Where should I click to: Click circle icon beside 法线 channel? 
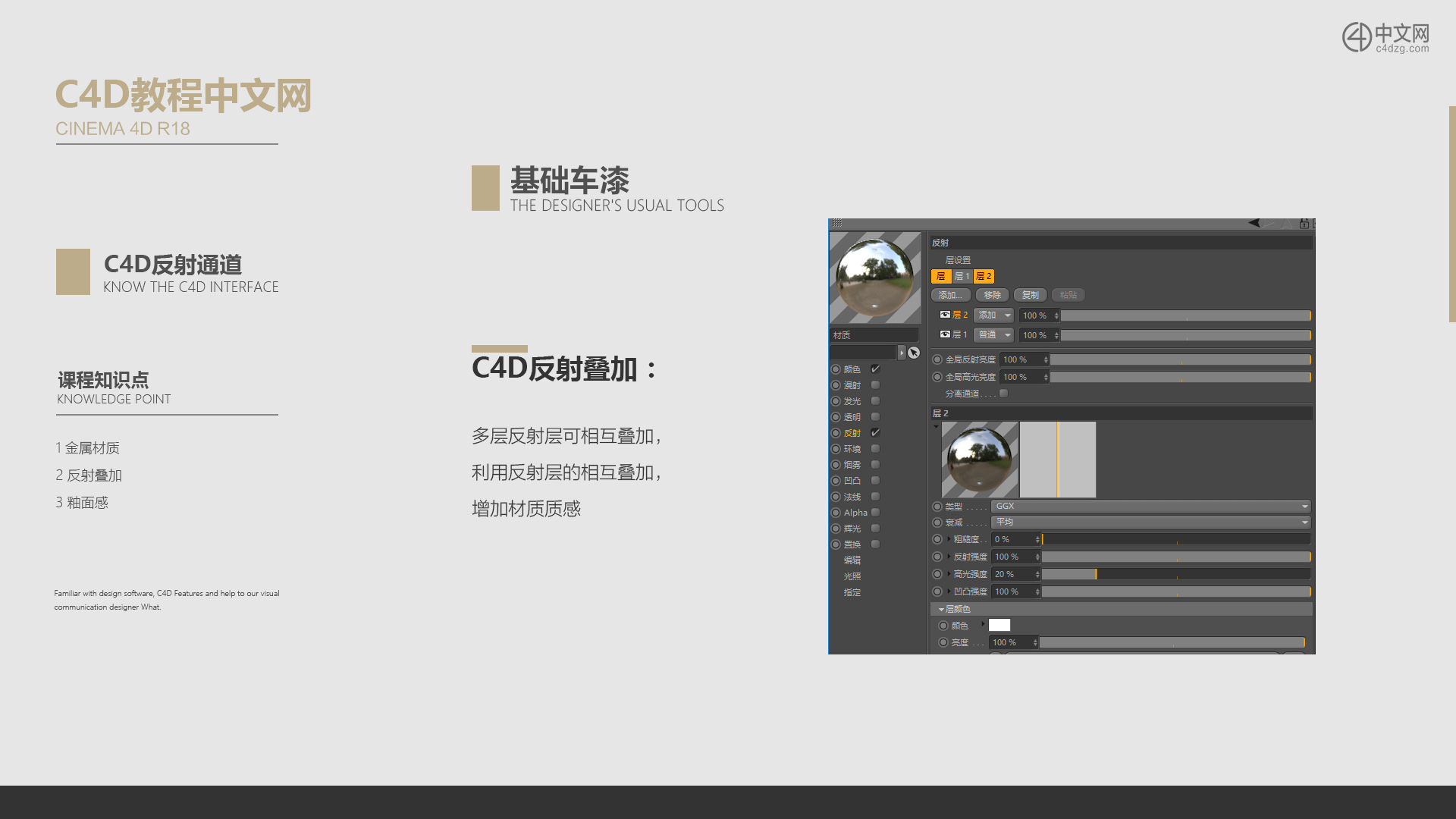pyautogui.click(x=836, y=497)
